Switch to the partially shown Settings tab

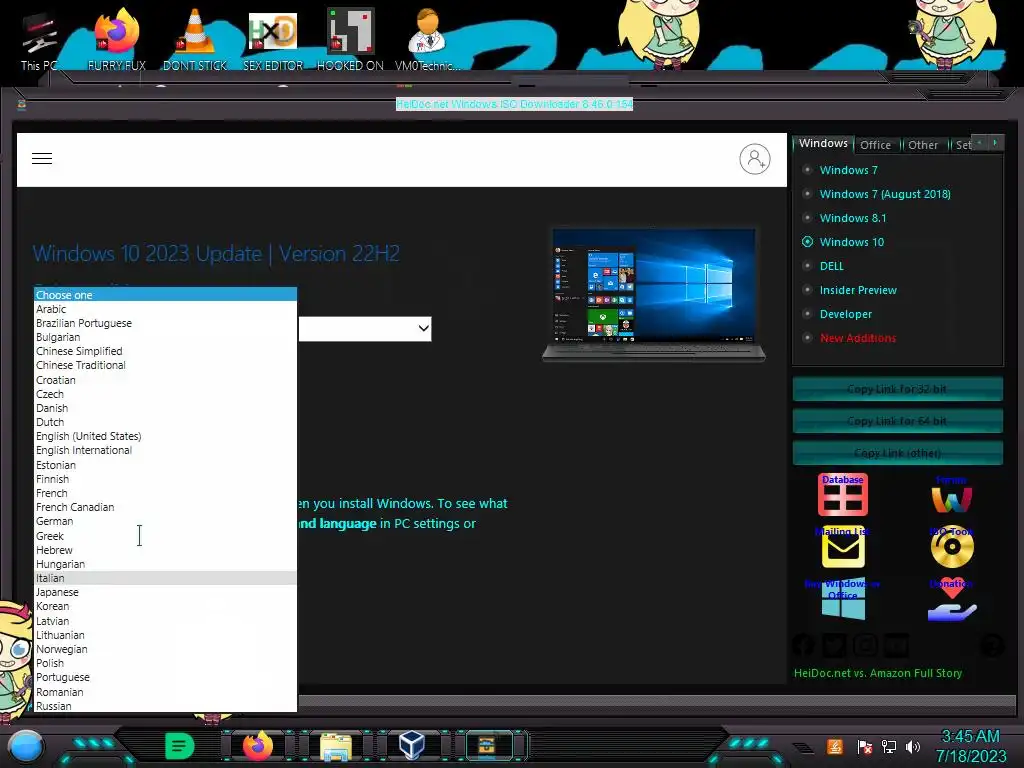(962, 145)
